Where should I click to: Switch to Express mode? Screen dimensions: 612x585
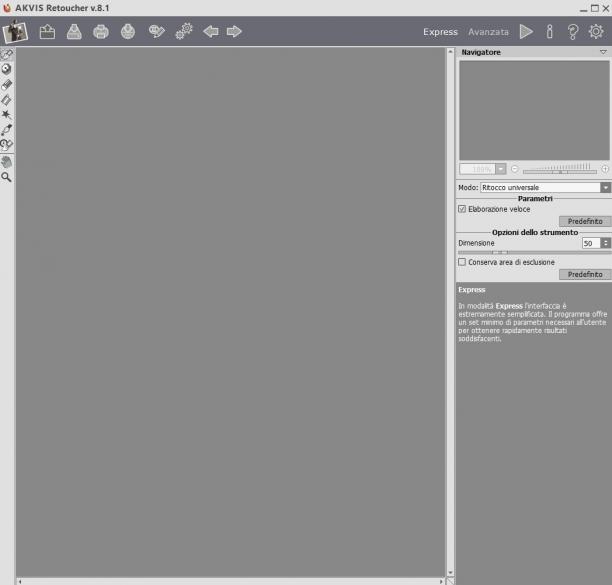point(440,32)
